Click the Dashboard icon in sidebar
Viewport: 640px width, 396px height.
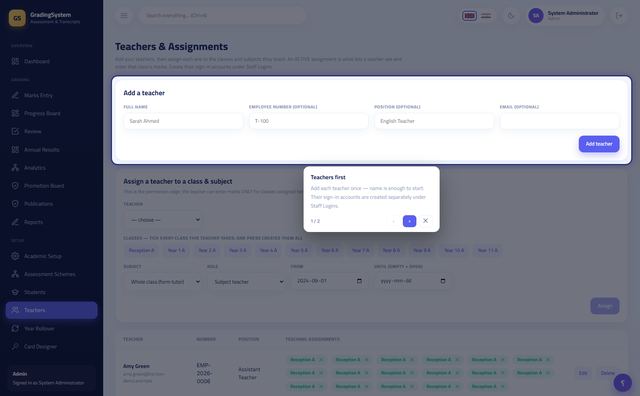pos(15,61)
